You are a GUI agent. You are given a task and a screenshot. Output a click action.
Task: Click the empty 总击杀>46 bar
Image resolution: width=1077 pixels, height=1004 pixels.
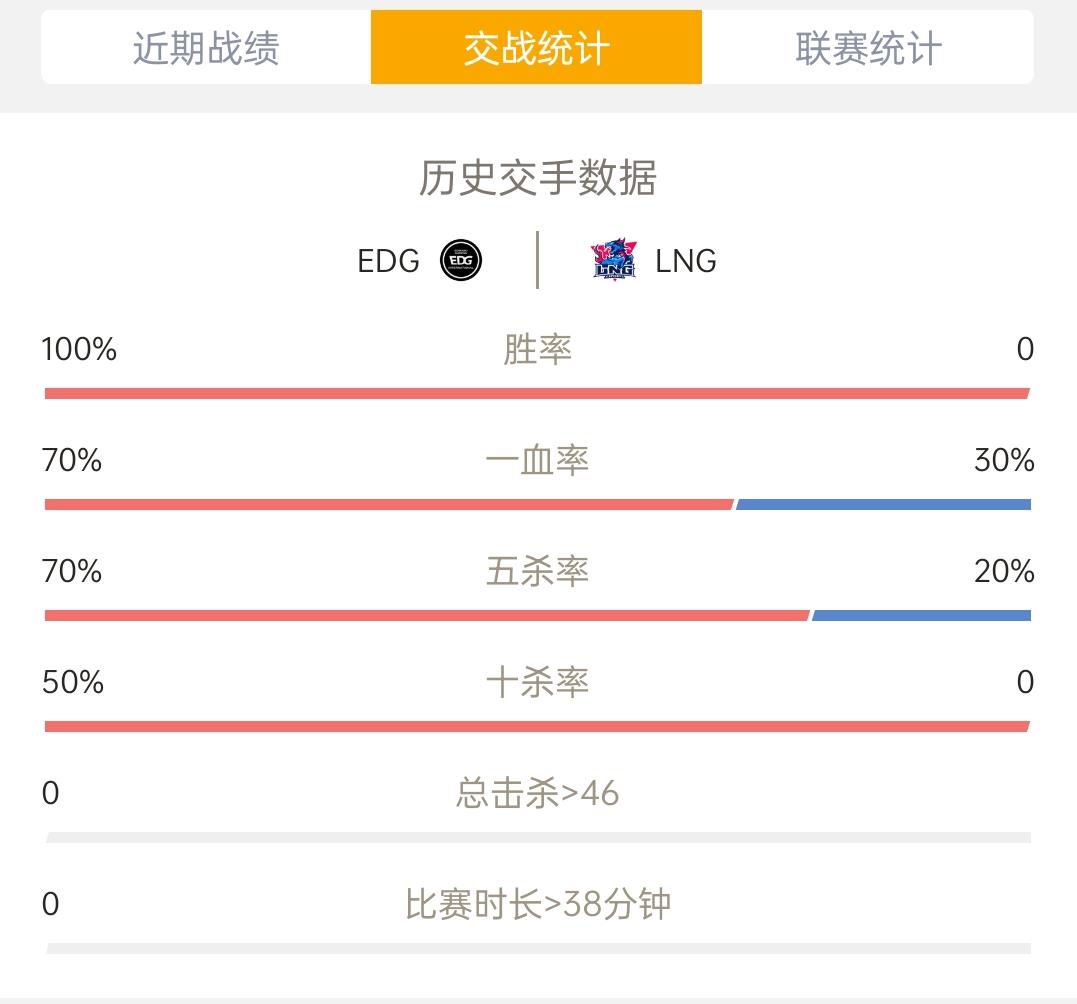pyautogui.click(x=538, y=838)
